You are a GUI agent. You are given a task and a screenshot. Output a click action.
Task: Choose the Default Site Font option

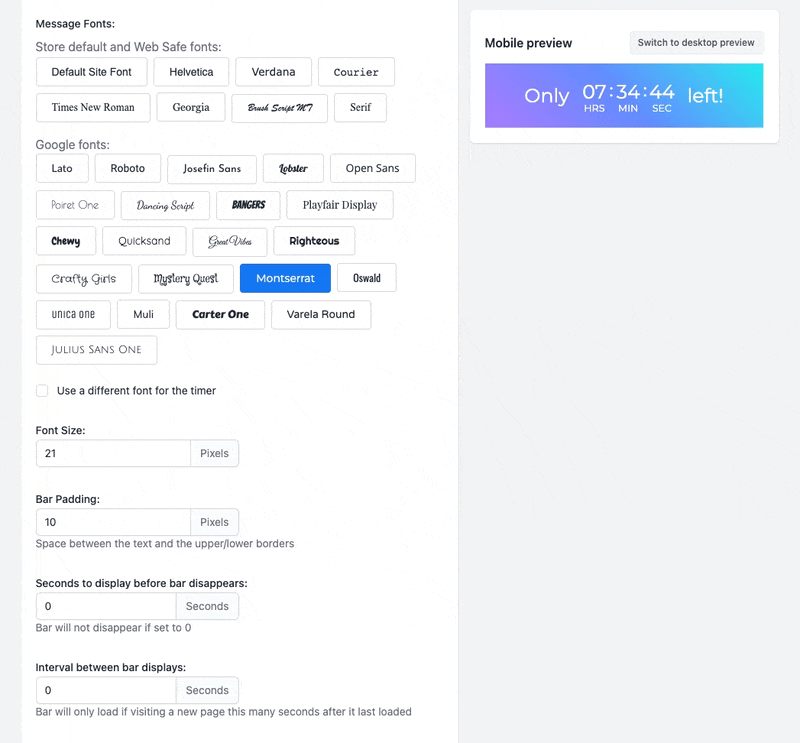[91, 72]
